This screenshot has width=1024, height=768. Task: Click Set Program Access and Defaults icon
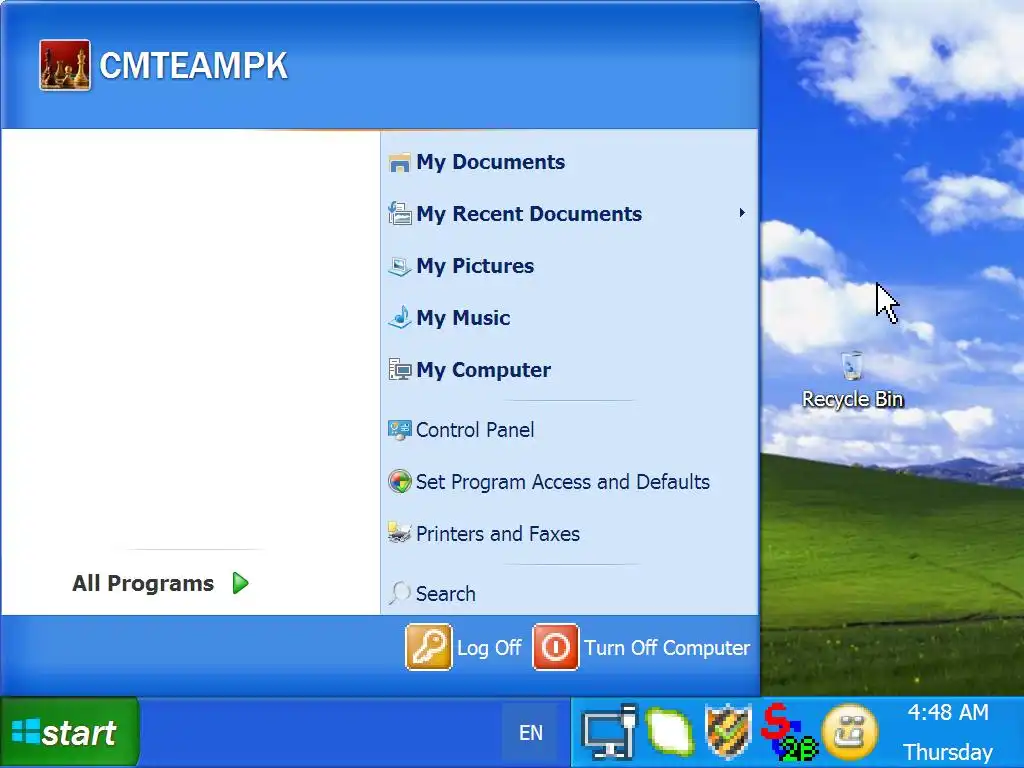coord(399,482)
